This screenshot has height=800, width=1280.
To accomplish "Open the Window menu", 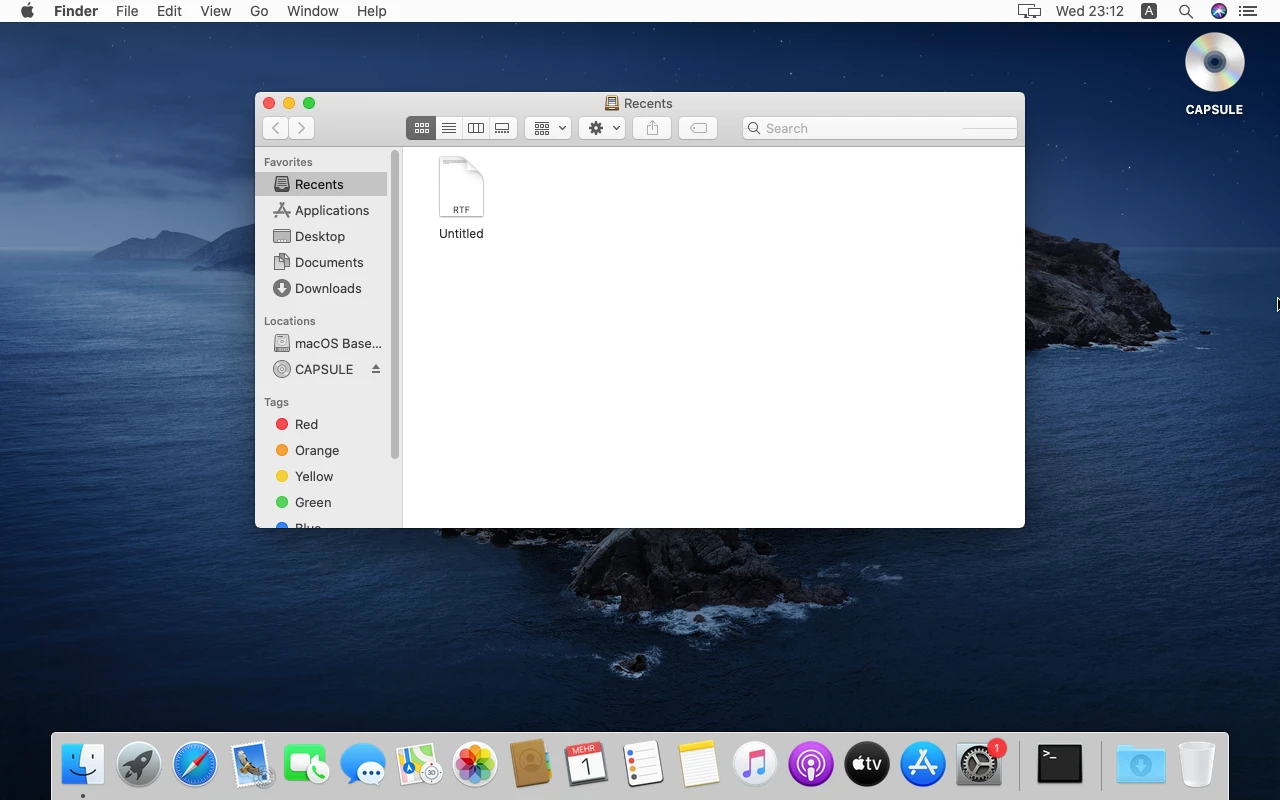I will point(312,11).
